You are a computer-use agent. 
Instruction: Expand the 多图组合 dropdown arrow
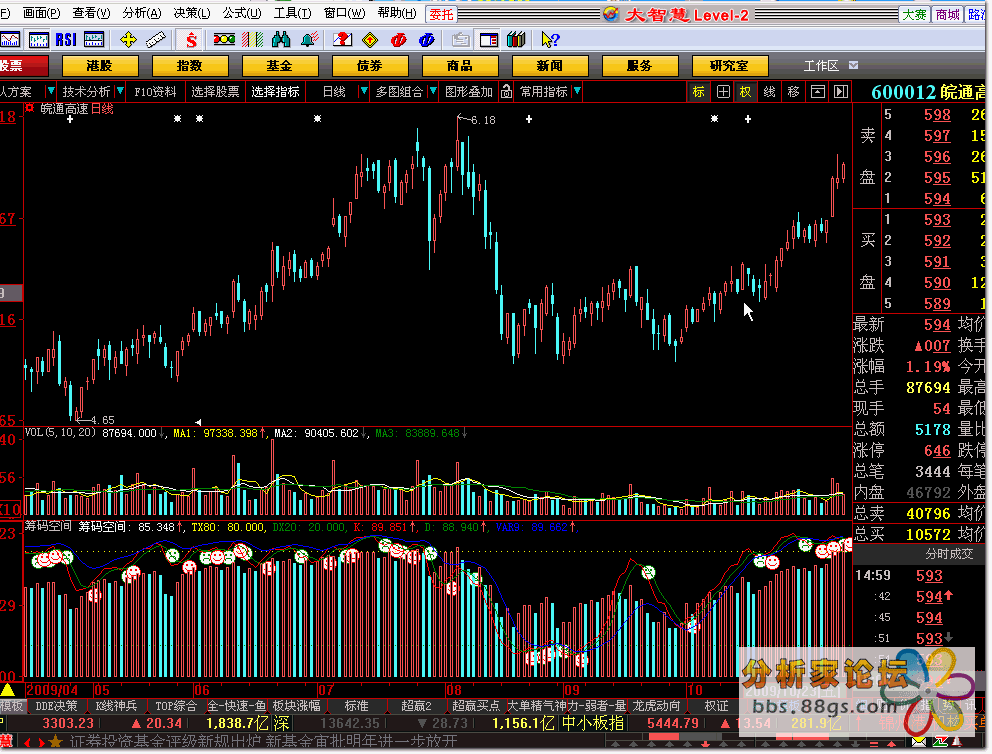[433, 92]
